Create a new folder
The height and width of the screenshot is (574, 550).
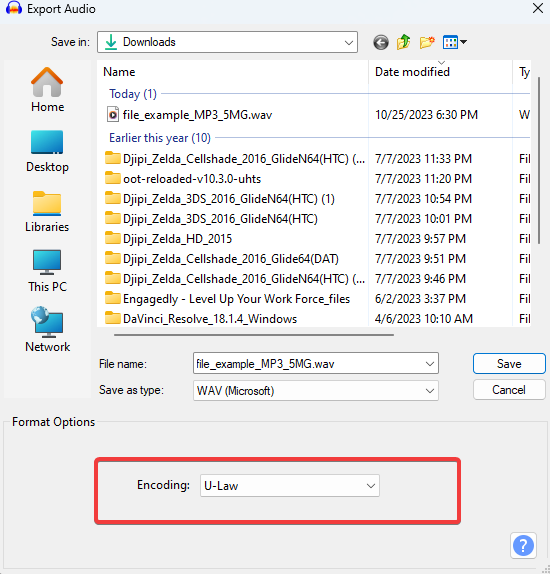427,42
